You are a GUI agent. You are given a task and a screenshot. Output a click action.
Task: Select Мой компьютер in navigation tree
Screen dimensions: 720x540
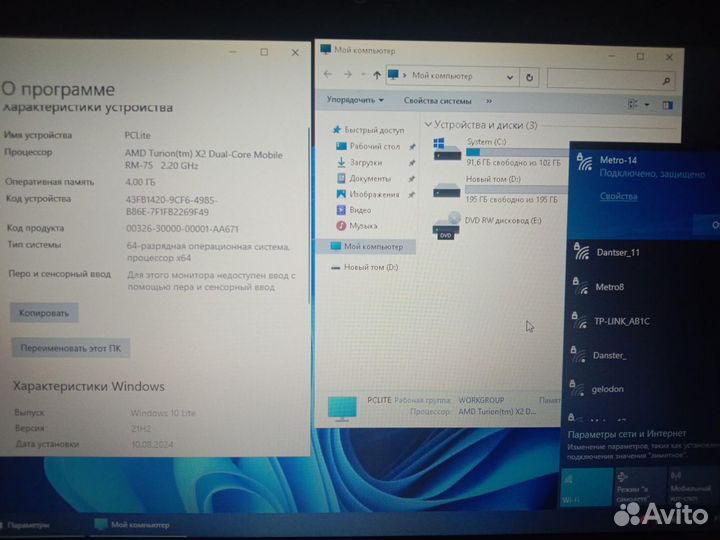pyautogui.click(x=366, y=247)
